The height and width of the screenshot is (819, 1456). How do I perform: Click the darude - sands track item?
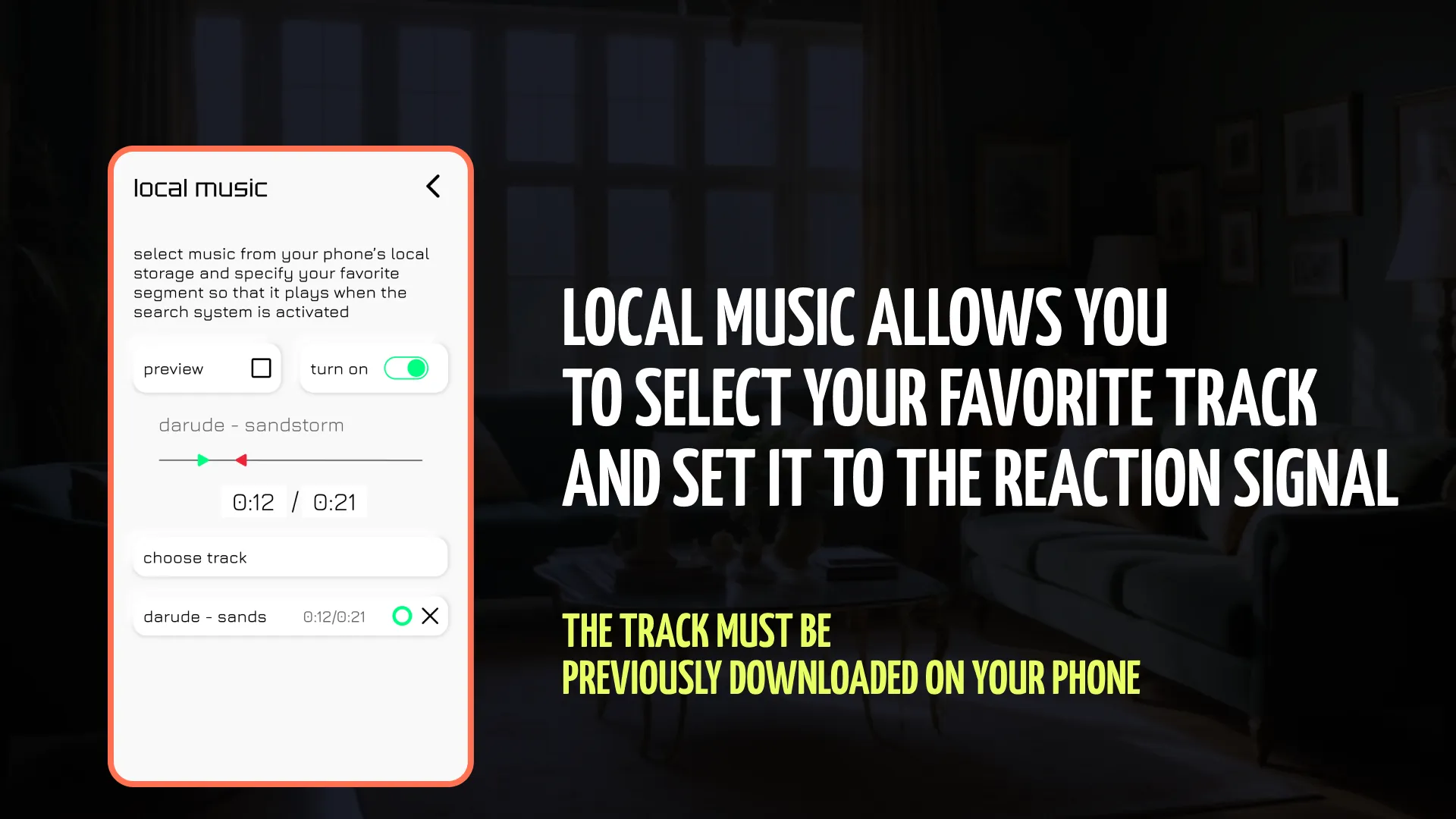(x=290, y=616)
